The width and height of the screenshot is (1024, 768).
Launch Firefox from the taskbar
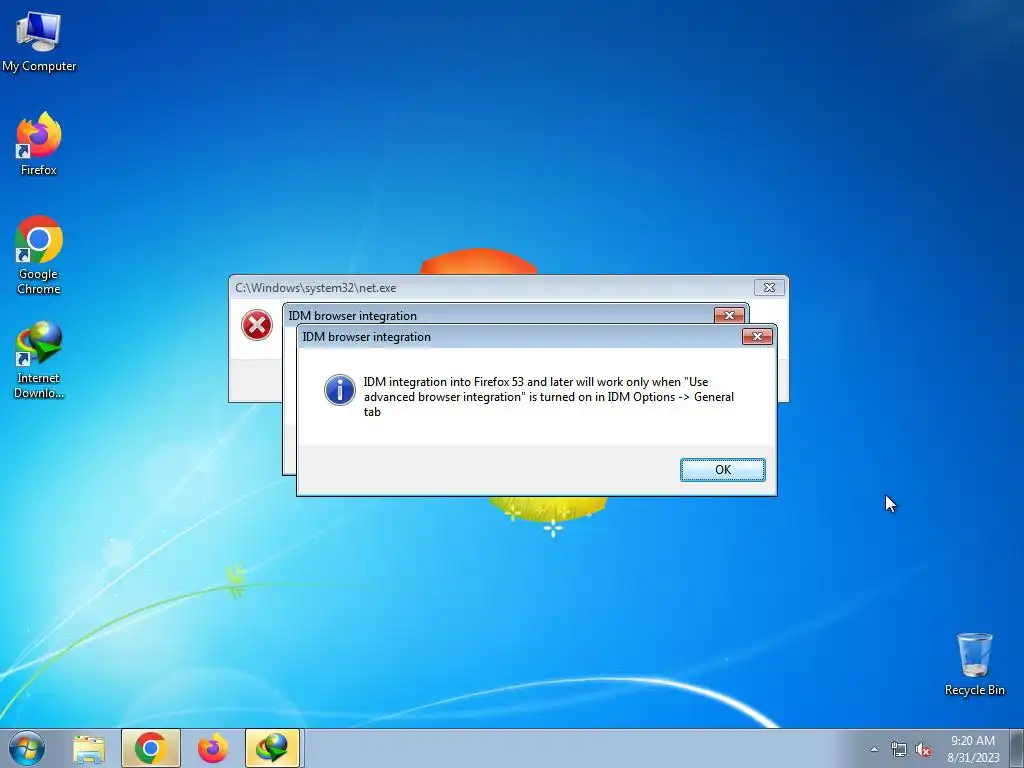click(213, 748)
